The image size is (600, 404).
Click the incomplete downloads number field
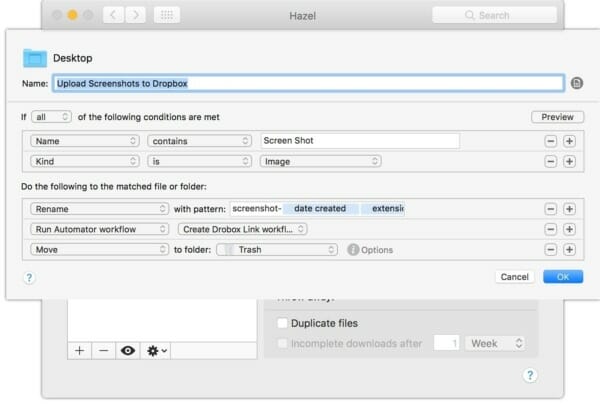(x=447, y=343)
